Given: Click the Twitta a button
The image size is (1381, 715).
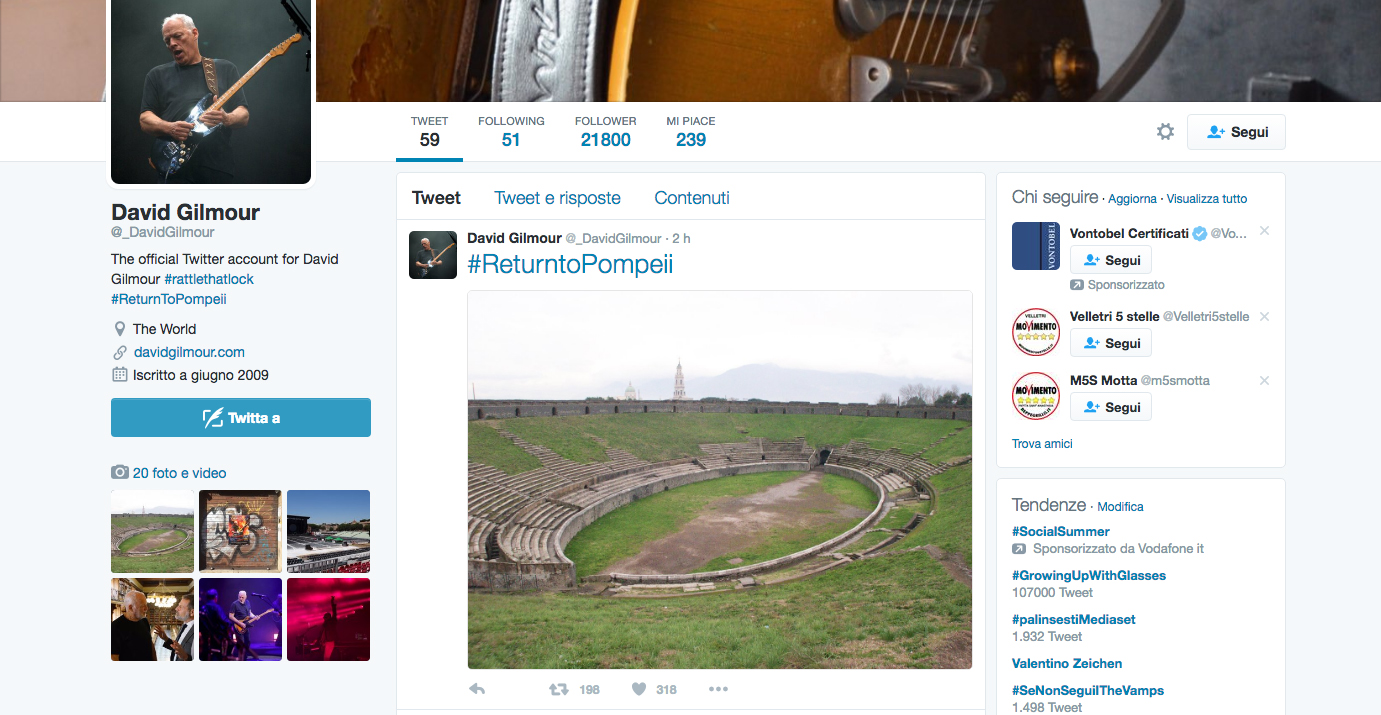Looking at the screenshot, I should click(x=241, y=418).
